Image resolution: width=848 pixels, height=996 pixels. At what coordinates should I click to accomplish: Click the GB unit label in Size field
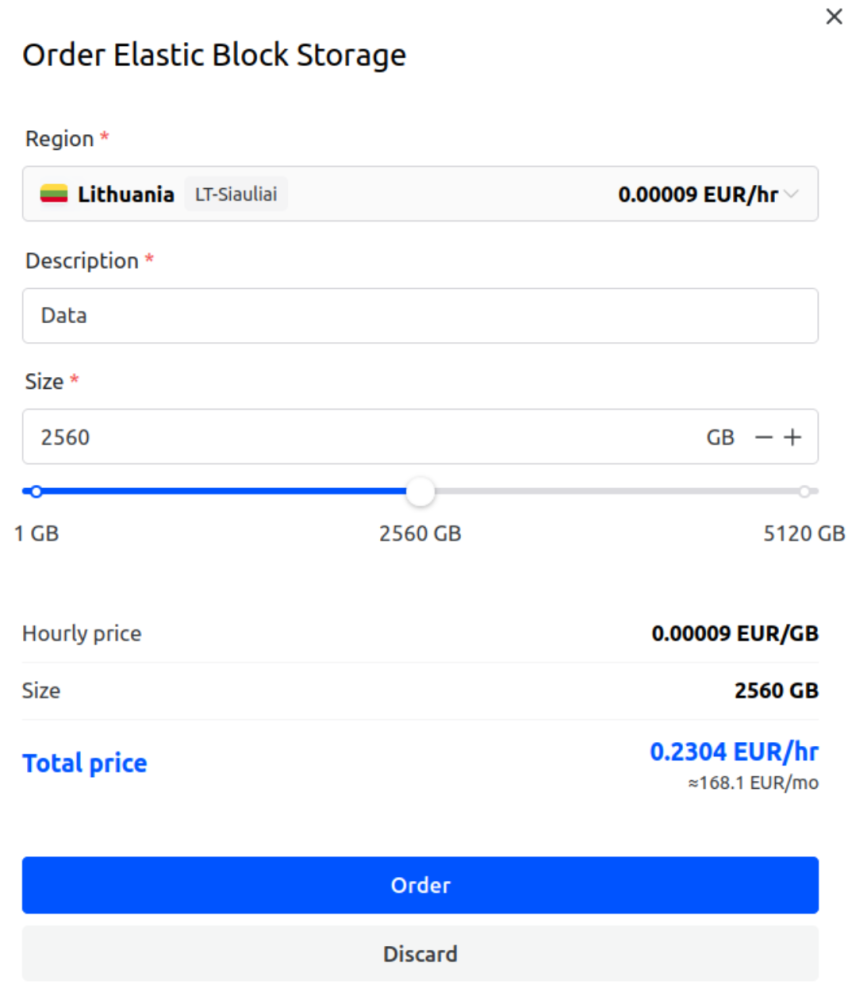(720, 437)
